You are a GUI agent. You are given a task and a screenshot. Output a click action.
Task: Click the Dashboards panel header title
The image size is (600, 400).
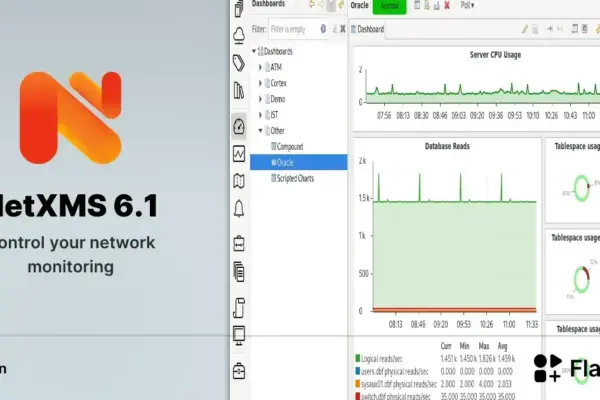pyautogui.click(x=268, y=4)
